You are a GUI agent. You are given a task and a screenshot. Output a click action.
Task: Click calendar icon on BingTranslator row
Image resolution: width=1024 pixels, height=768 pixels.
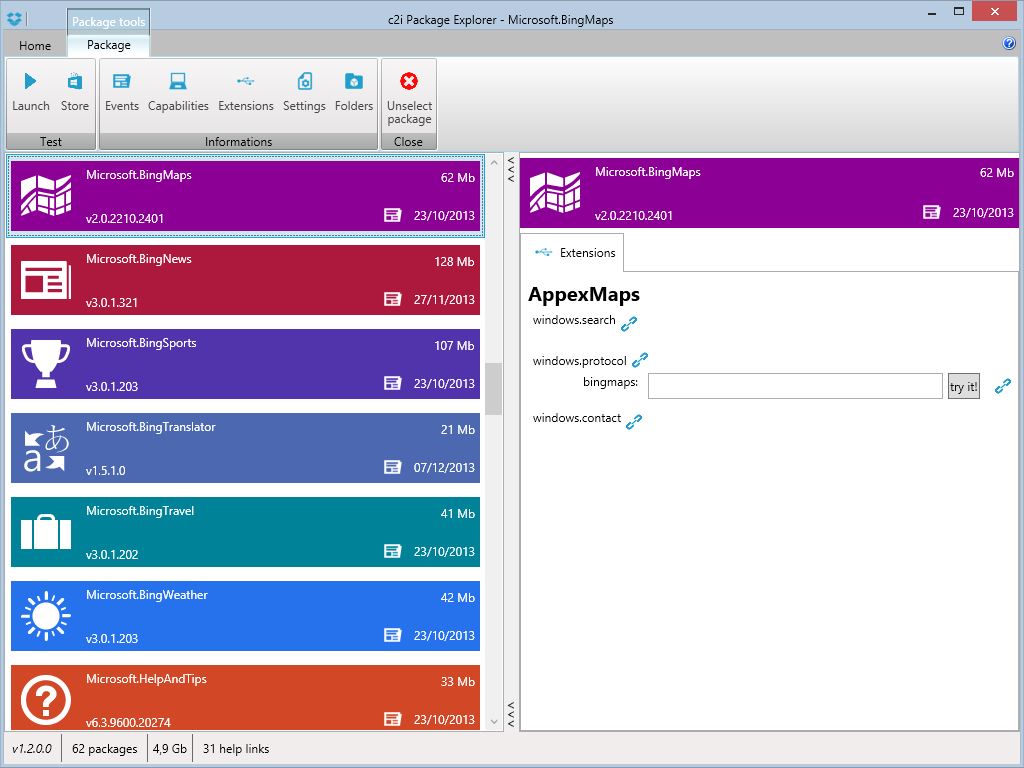pos(392,467)
